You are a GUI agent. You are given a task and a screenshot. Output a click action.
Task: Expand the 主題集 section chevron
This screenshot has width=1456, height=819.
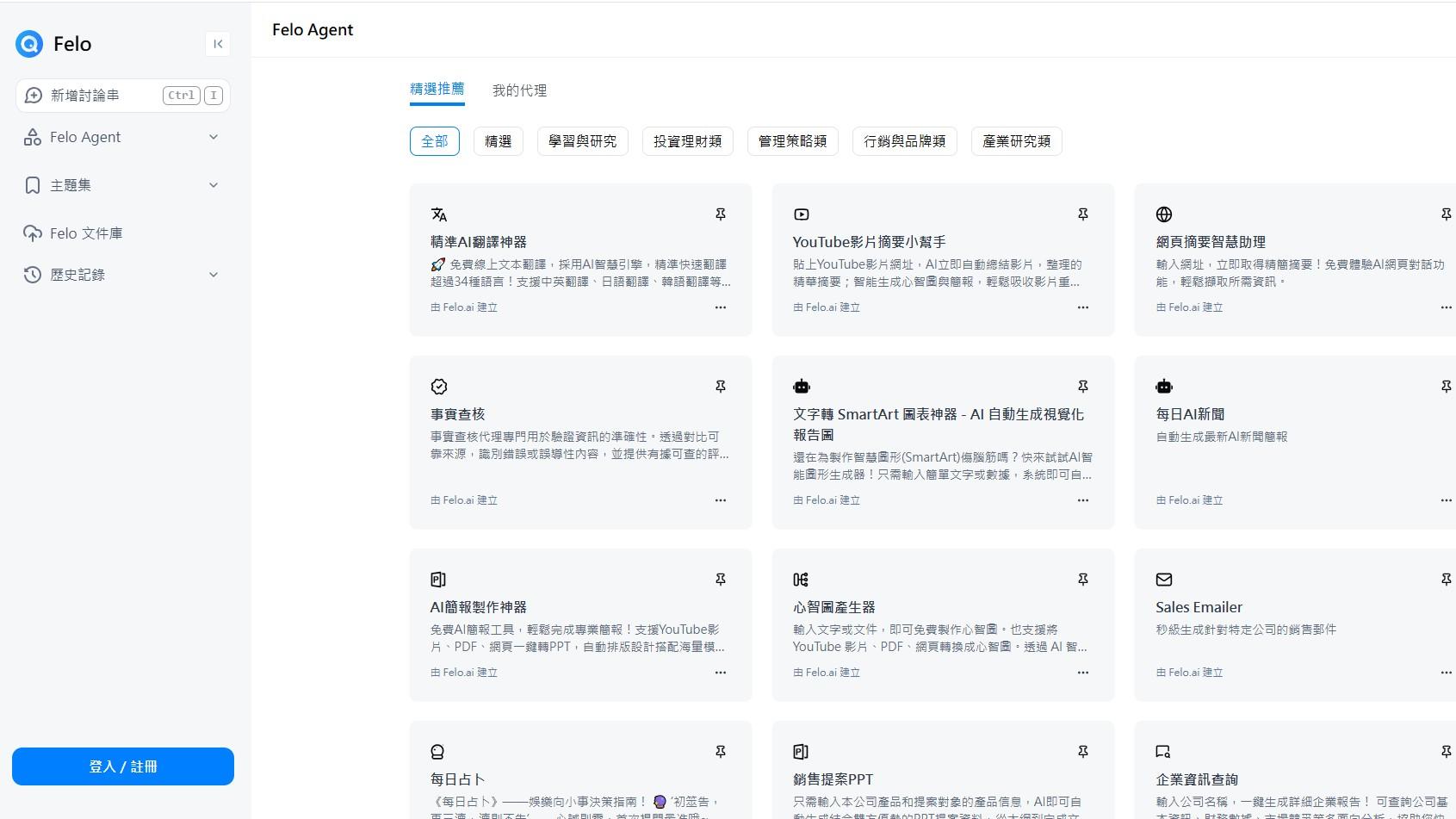(214, 185)
